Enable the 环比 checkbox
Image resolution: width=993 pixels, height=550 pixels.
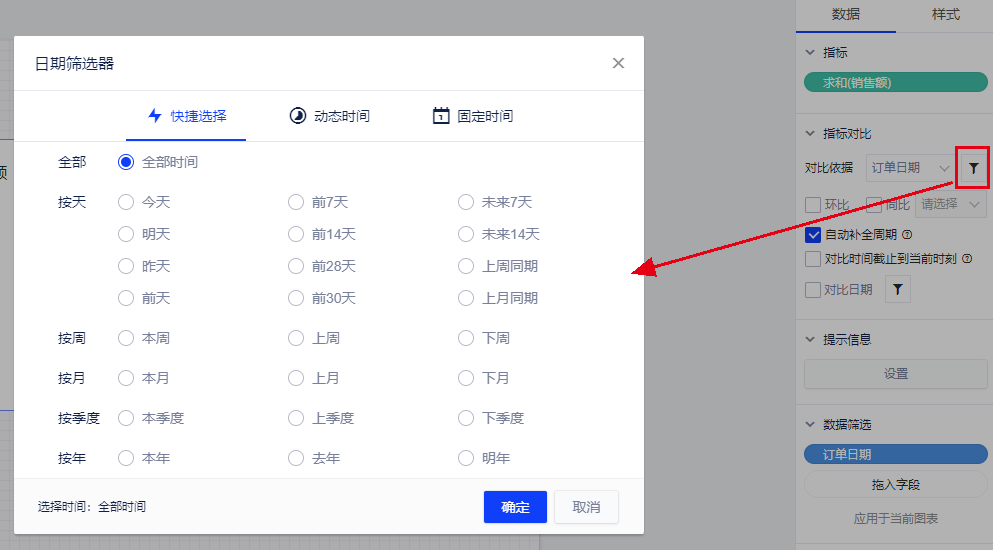813,205
